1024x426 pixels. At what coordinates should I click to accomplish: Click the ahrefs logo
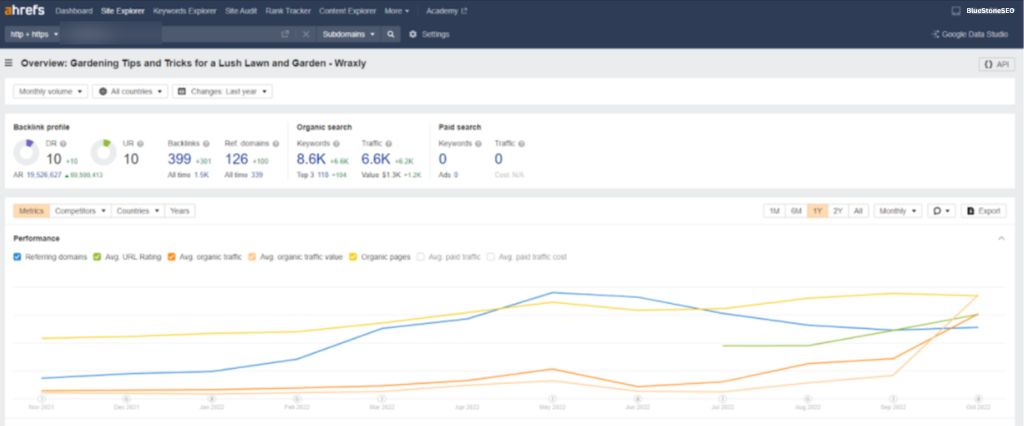pyautogui.click(x=24, y=11)
